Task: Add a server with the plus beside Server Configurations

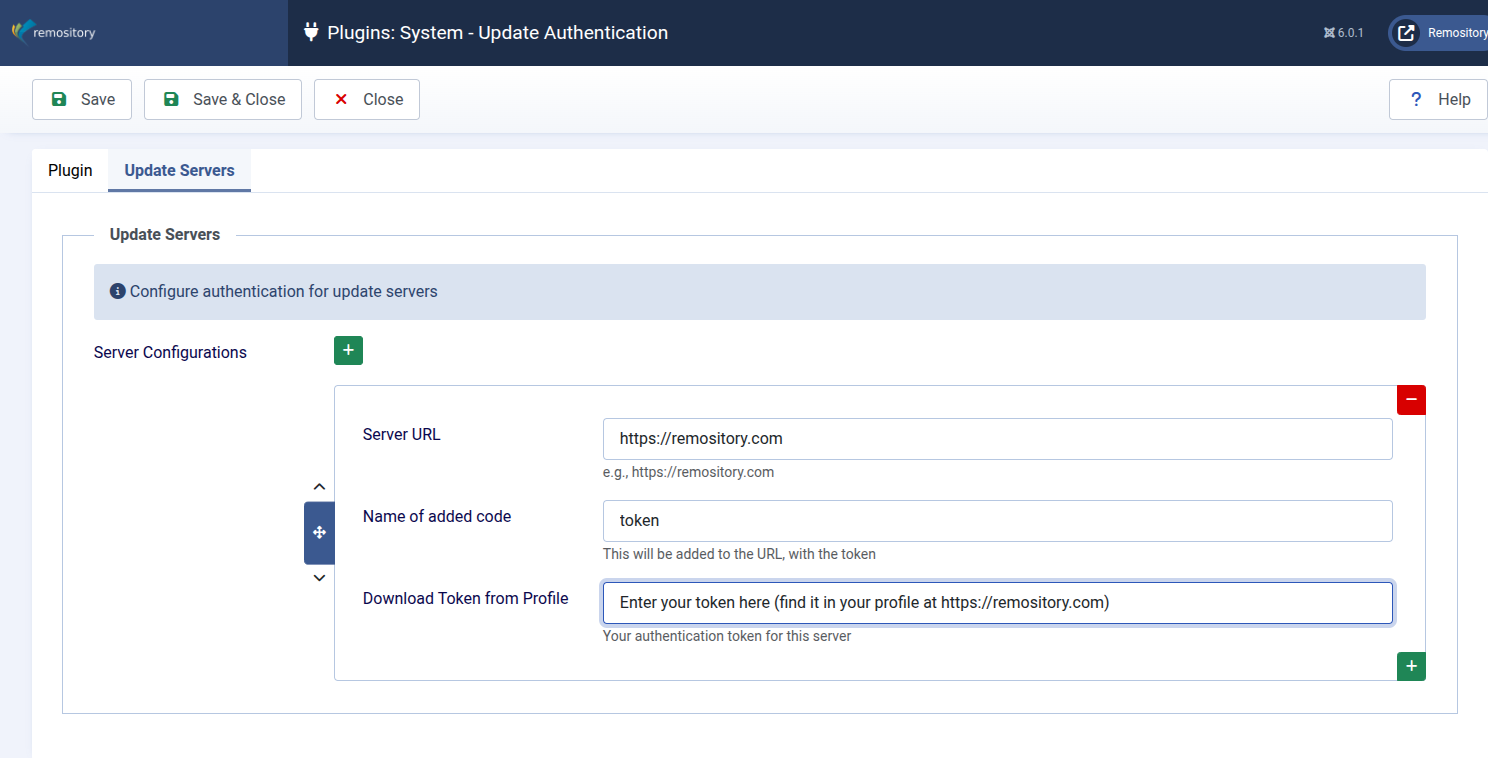Action: [348, 351]
